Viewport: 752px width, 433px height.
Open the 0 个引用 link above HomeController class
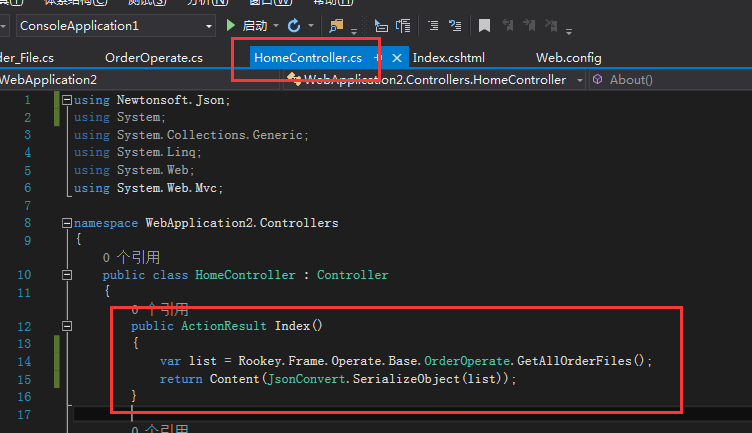point(131,257)
